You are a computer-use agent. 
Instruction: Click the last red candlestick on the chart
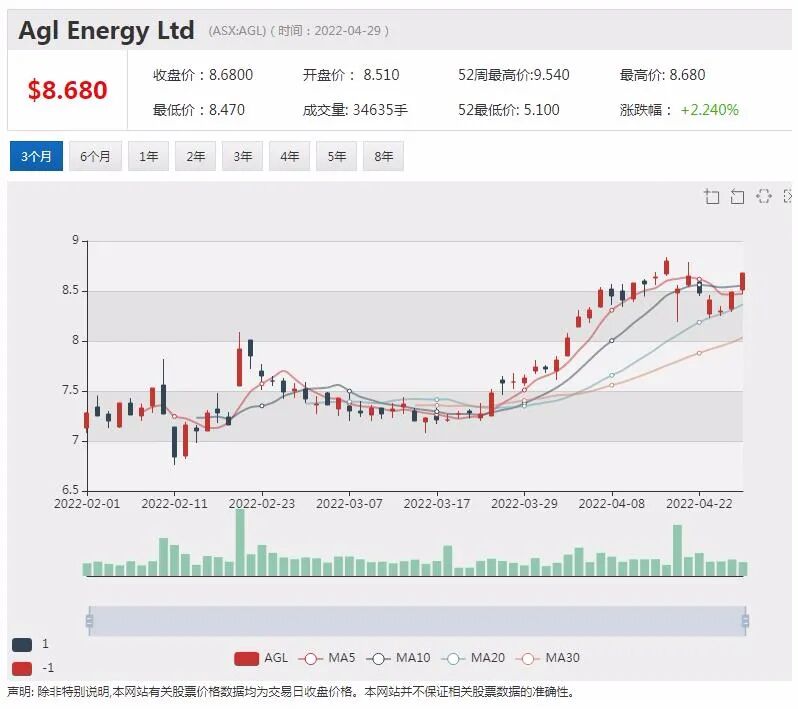pyautogui.click(x=743, y=281)
